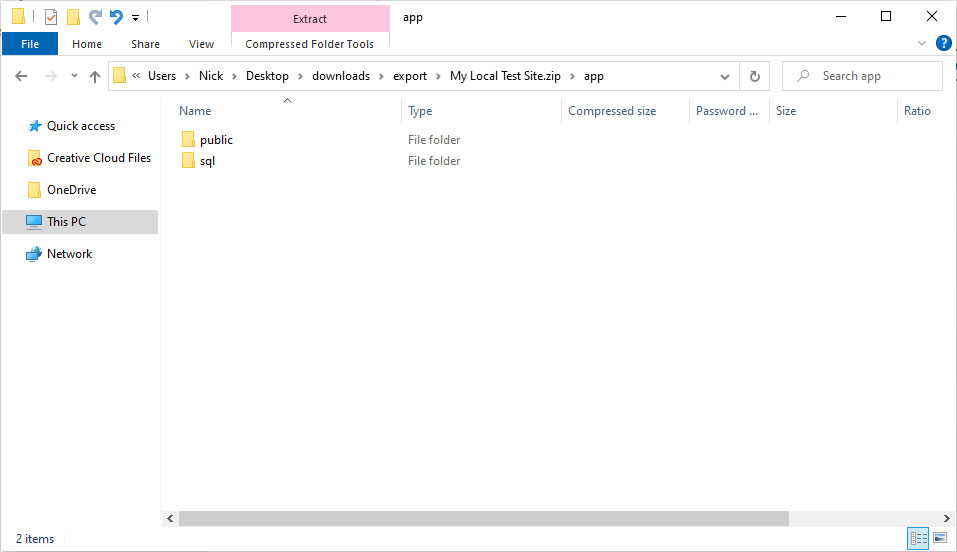Click the New folder quick access icon
This screenshot has width=957, height=552.
pyautogui.click(x=73, y=17)
